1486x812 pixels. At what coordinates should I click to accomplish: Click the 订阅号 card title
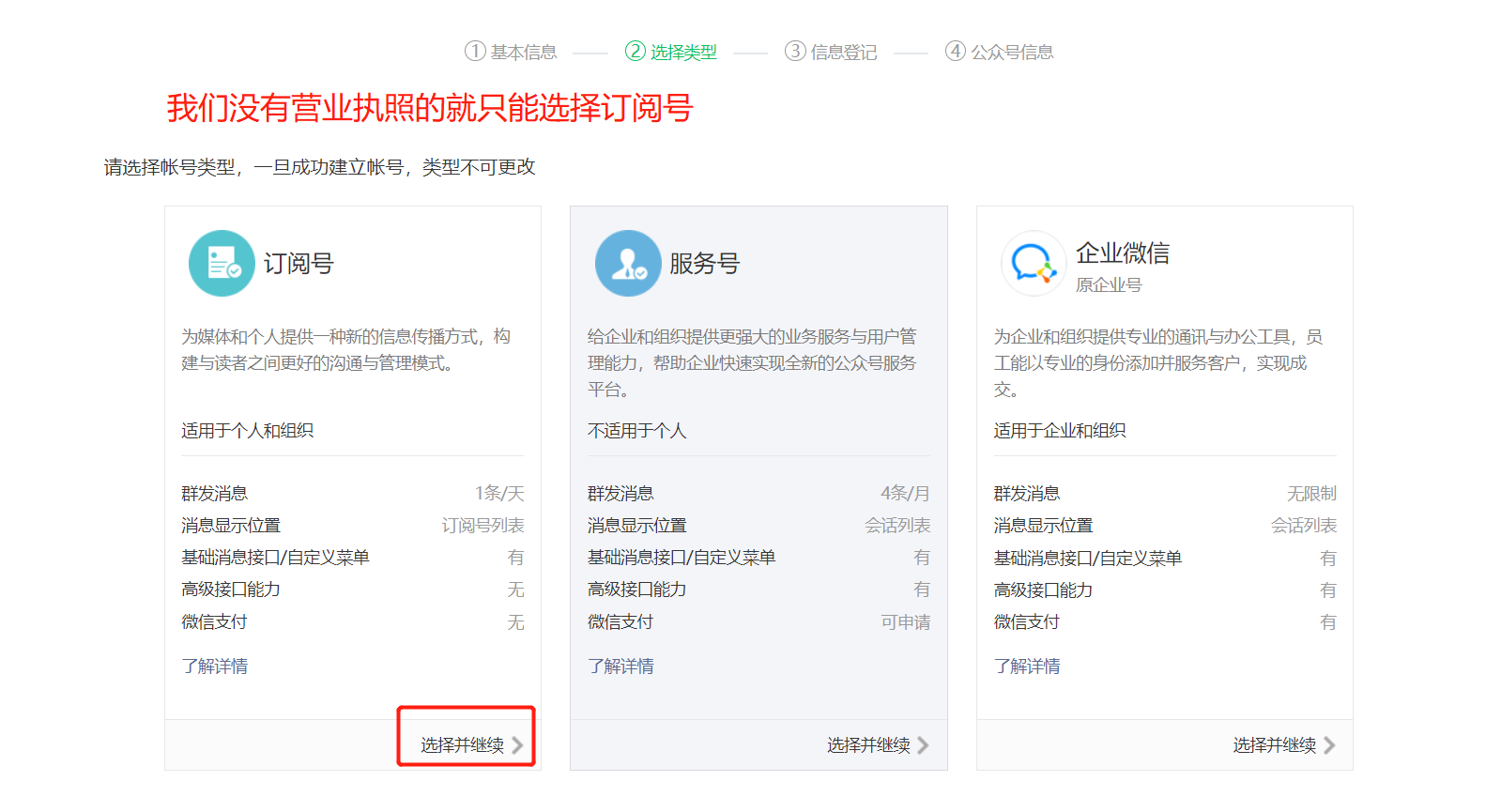pos(299,264)
